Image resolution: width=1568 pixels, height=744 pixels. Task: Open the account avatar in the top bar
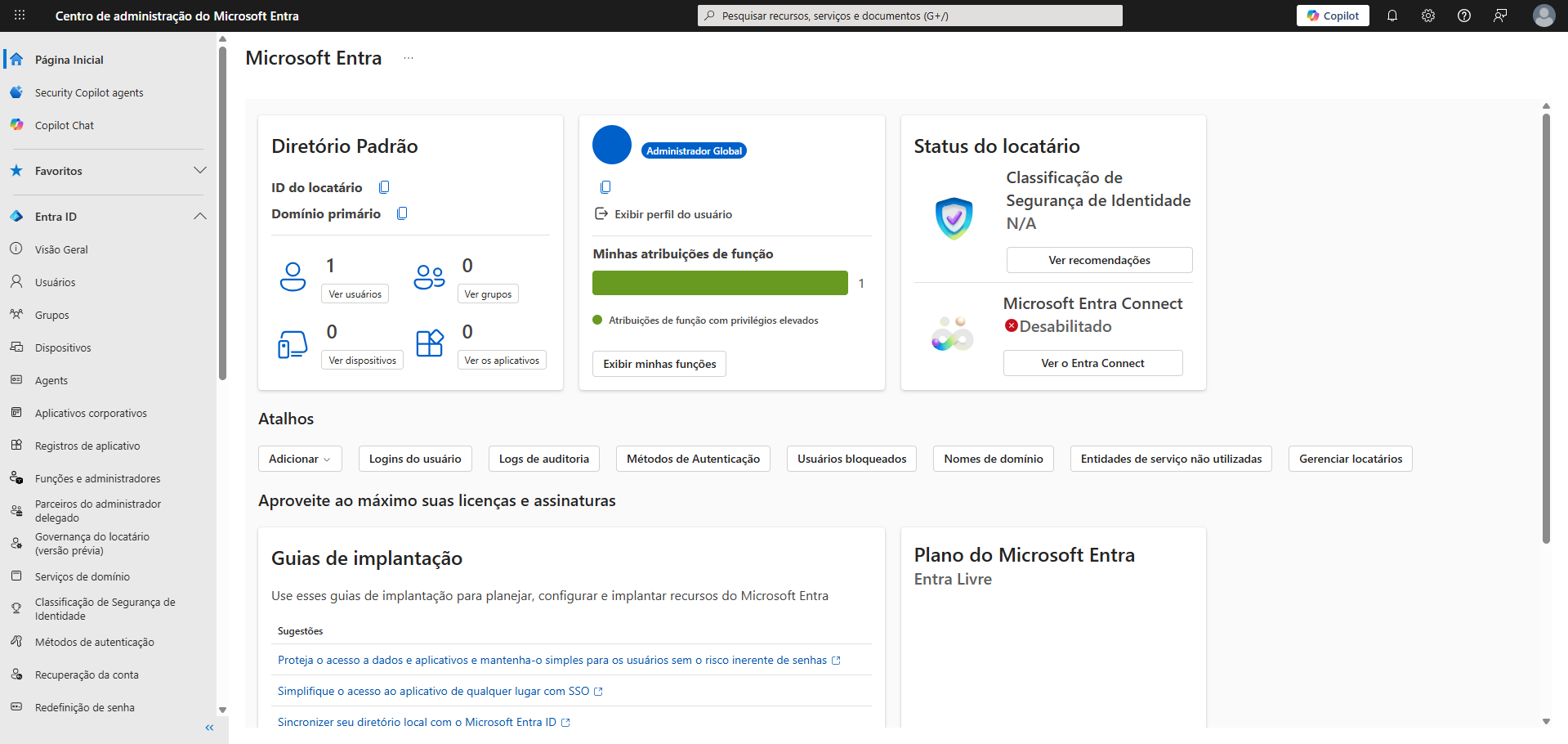pyautogui.click(x=1543, y=16)
